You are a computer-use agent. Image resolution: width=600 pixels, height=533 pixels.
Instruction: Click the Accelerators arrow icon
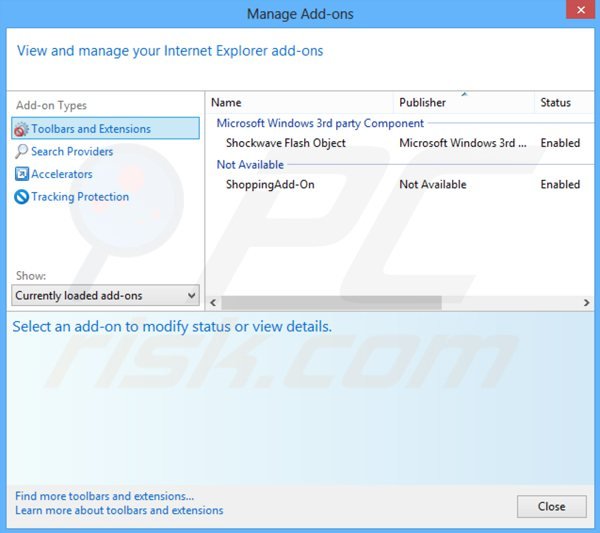[21, 174]
